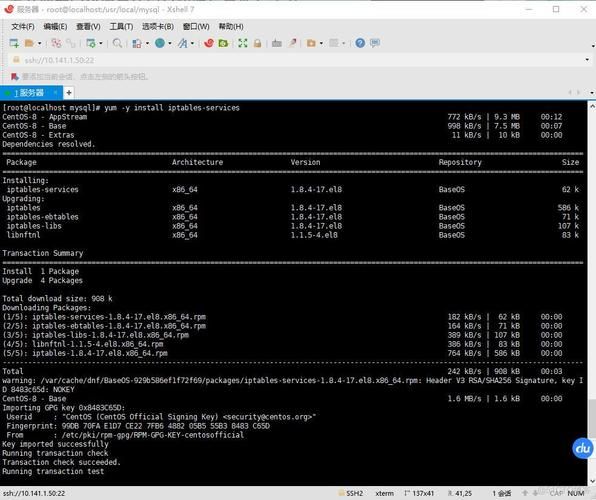Click 'Total download size: 908 k' text
This screenshot has width=596, height=500.
tap(57, 298)
